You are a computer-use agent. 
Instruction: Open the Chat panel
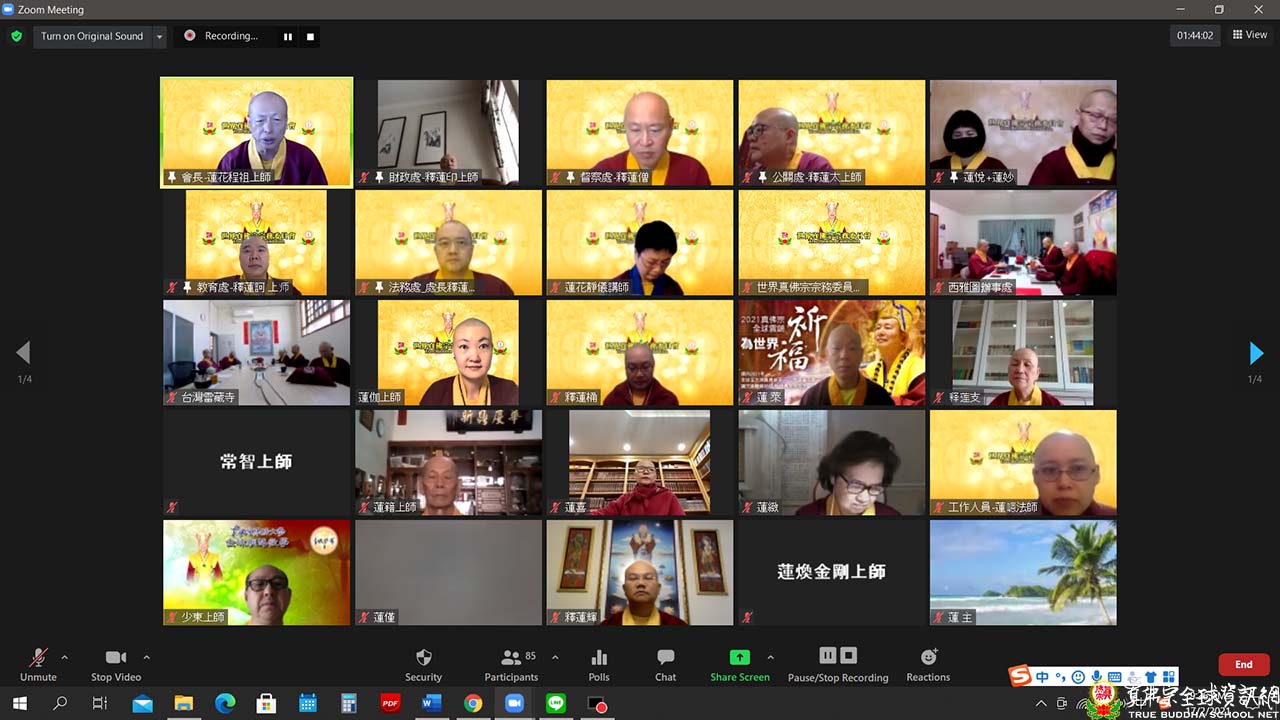665,658
